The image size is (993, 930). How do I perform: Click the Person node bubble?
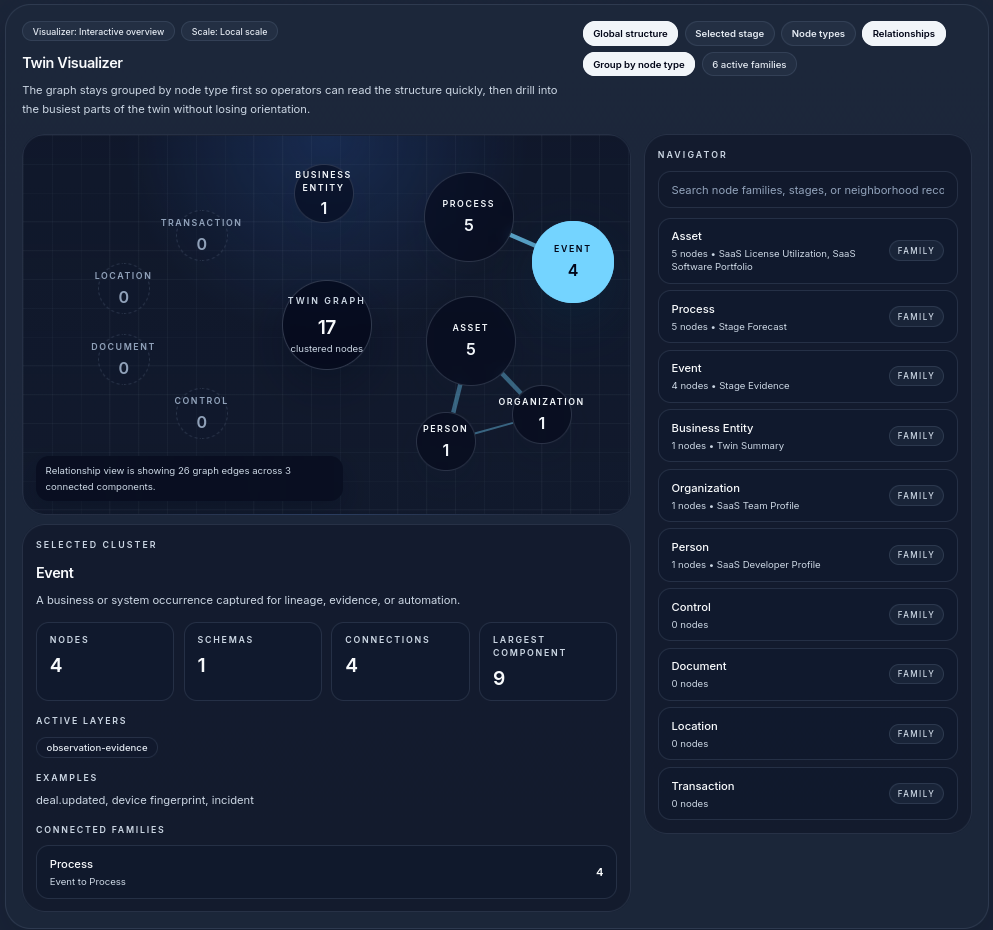coord(445,441)
